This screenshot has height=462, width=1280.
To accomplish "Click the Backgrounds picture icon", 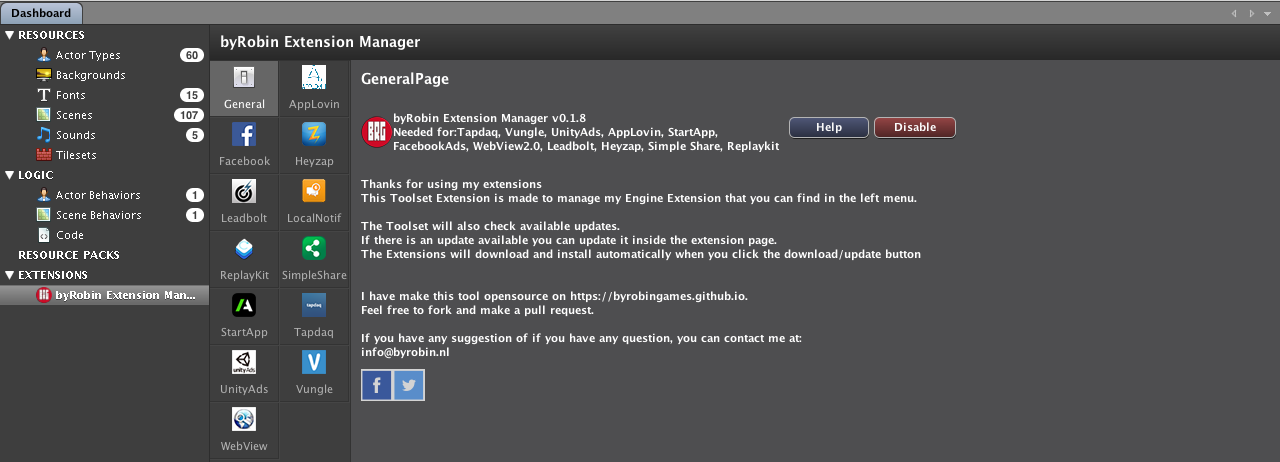I will [x=44, y=75].
